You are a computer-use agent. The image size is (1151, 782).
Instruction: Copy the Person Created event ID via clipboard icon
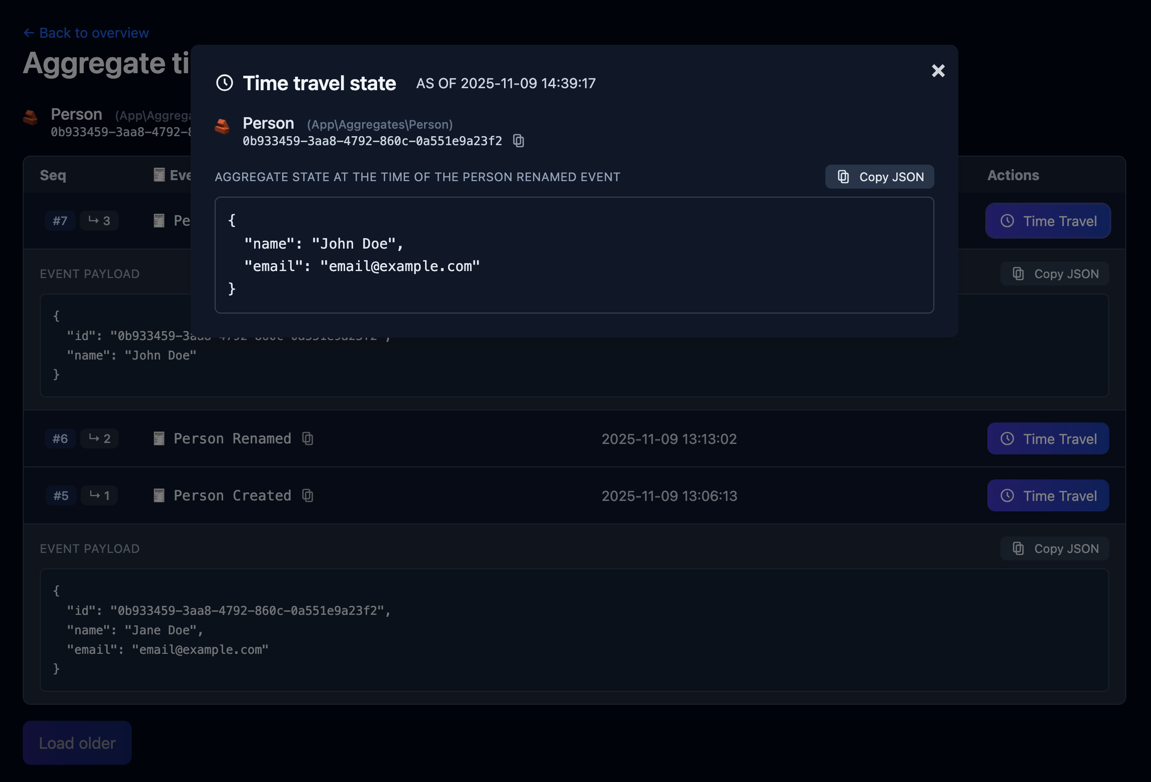point(307,495)
